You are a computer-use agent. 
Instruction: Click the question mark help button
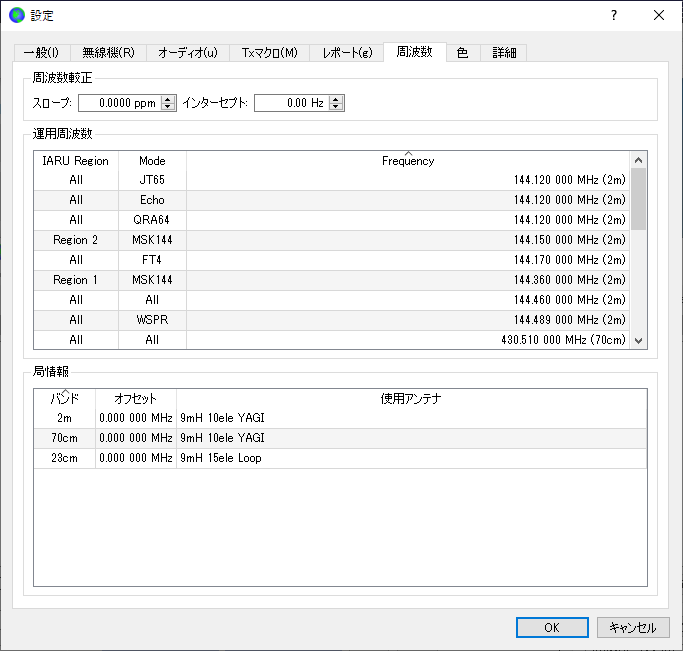point(614,16)
